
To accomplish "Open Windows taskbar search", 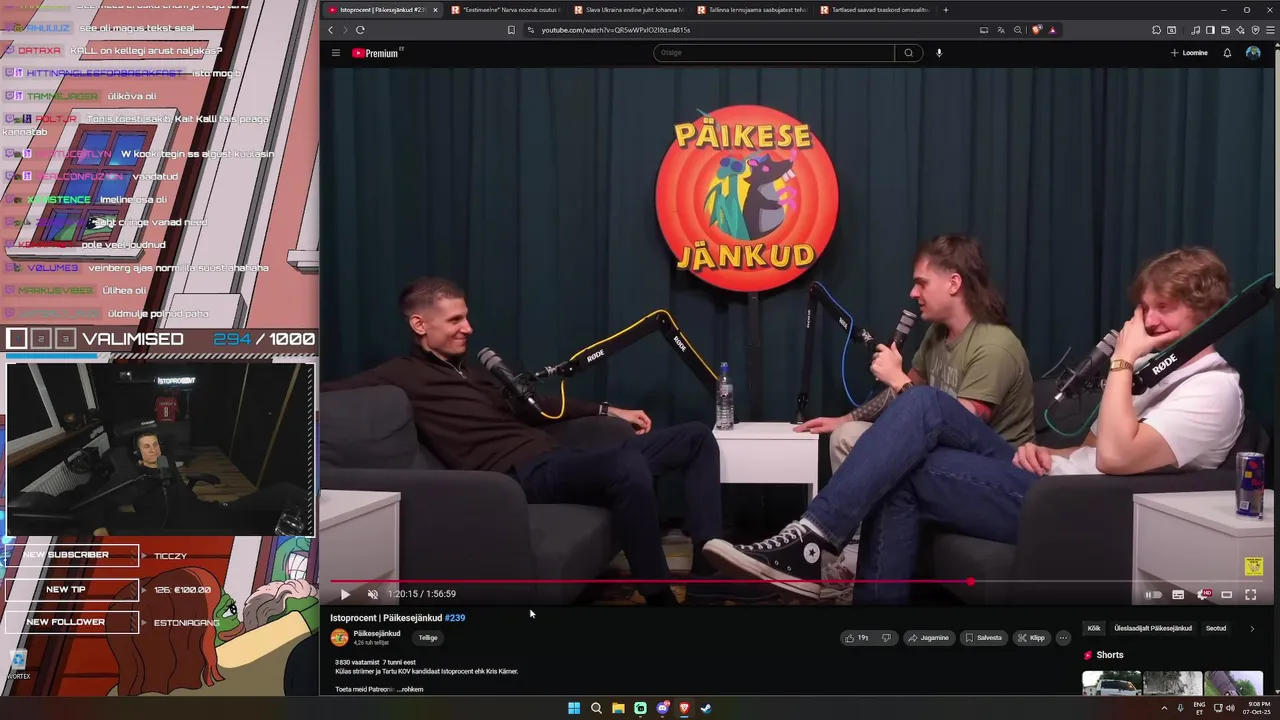I will point(596,708).
